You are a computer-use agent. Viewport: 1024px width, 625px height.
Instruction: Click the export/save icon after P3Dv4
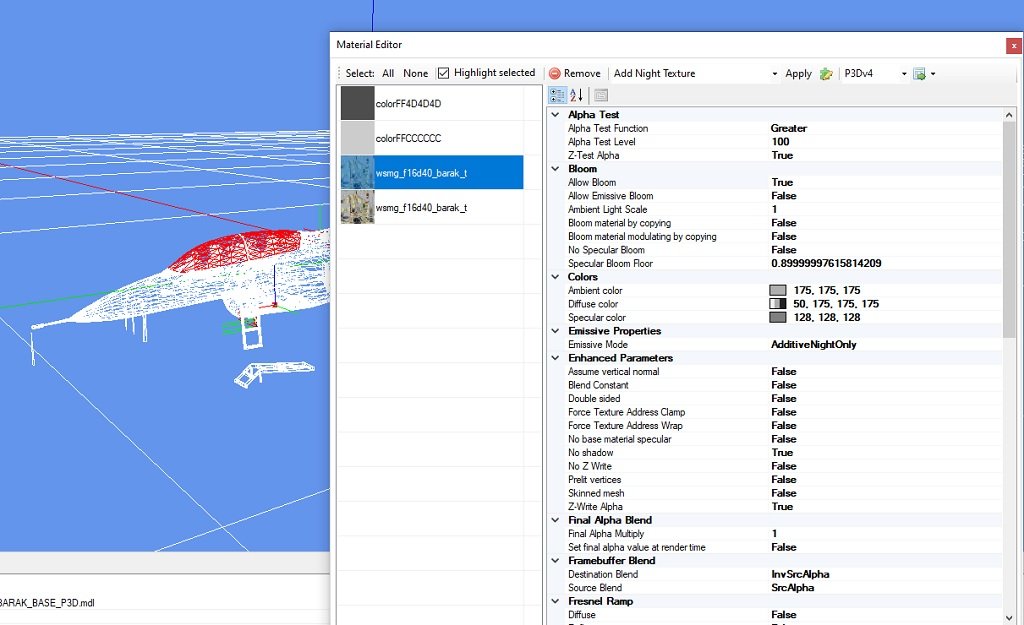919,73
